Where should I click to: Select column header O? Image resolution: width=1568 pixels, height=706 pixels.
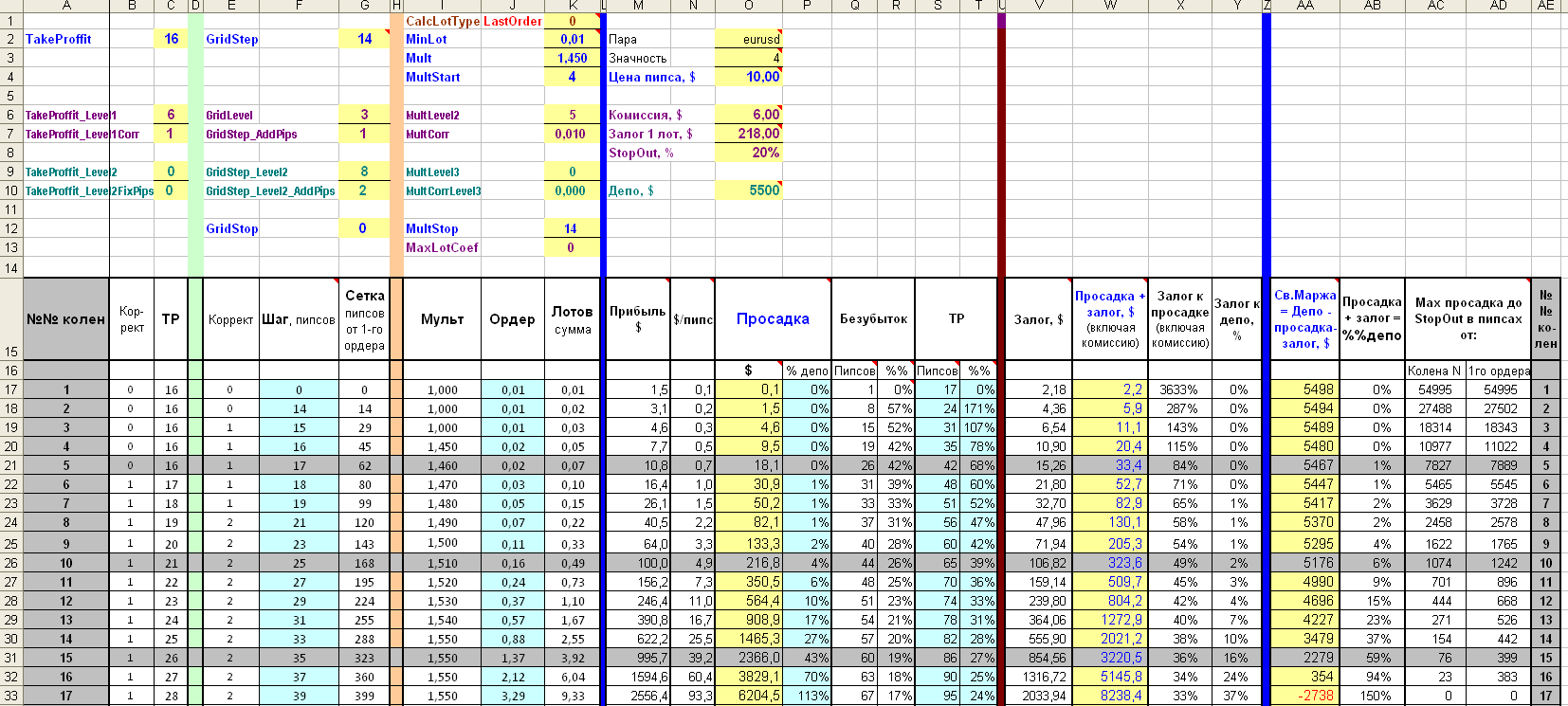coord(749,6)
